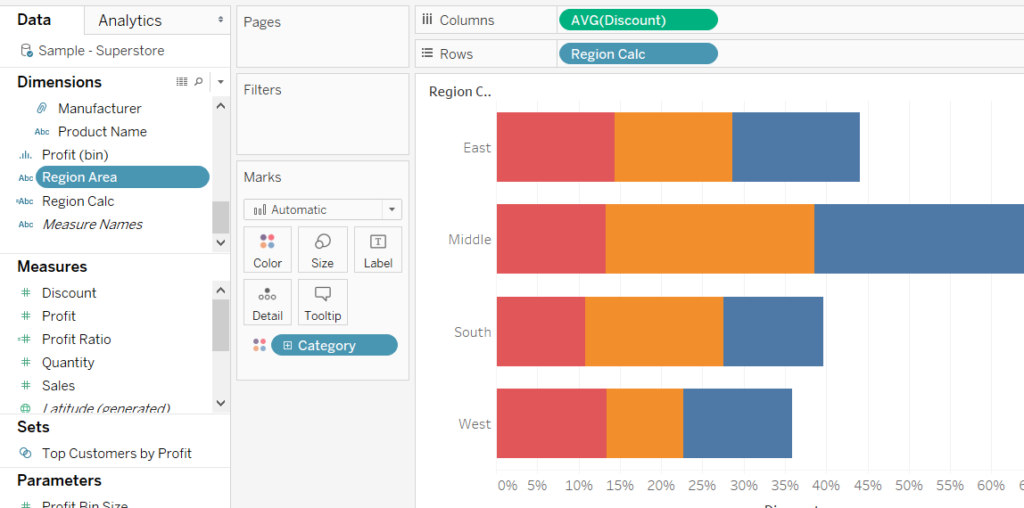Open the Color marks card

click(x=267, y=249)
